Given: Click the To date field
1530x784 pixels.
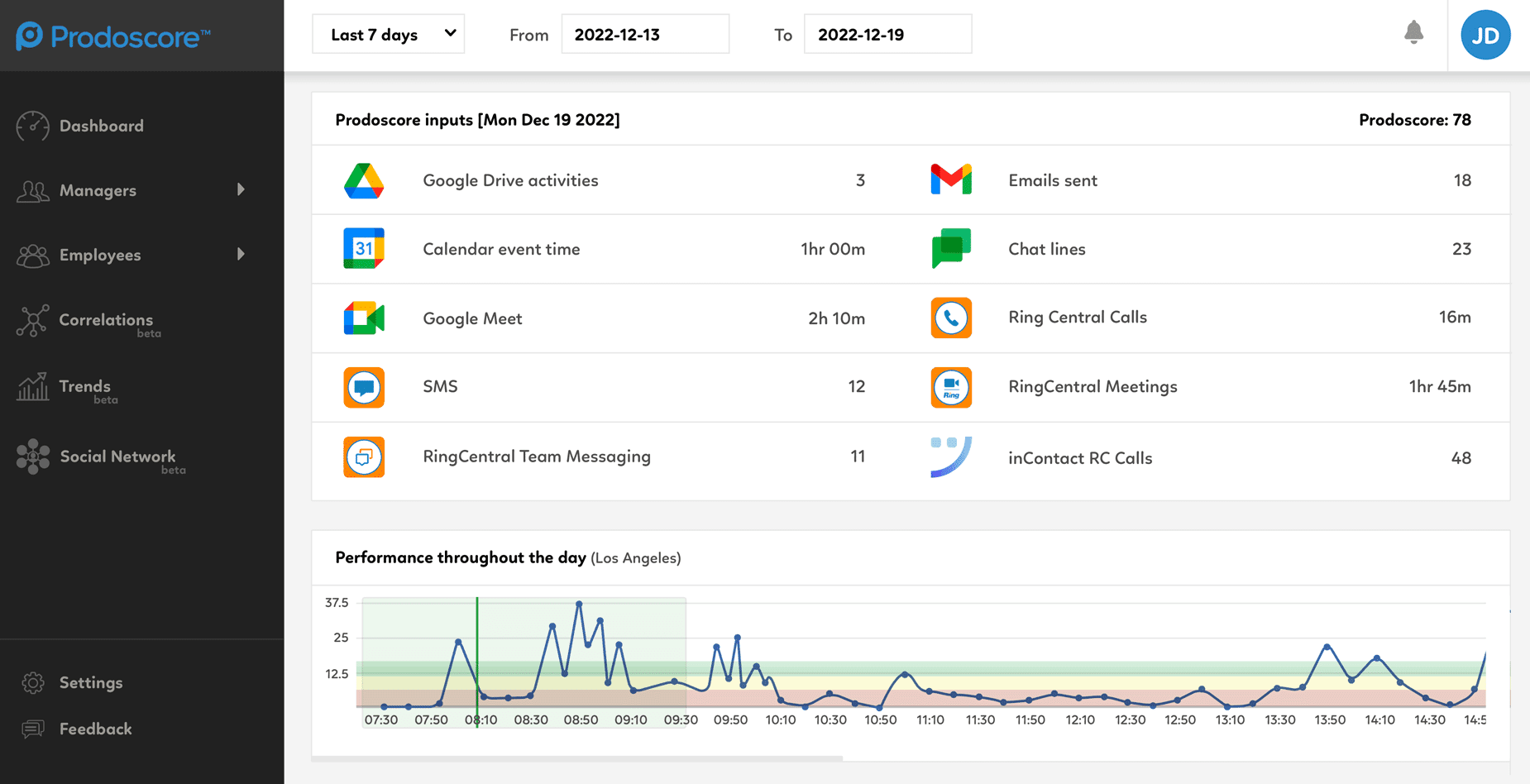Looking at the screenshot, I should tap(887, 34).
